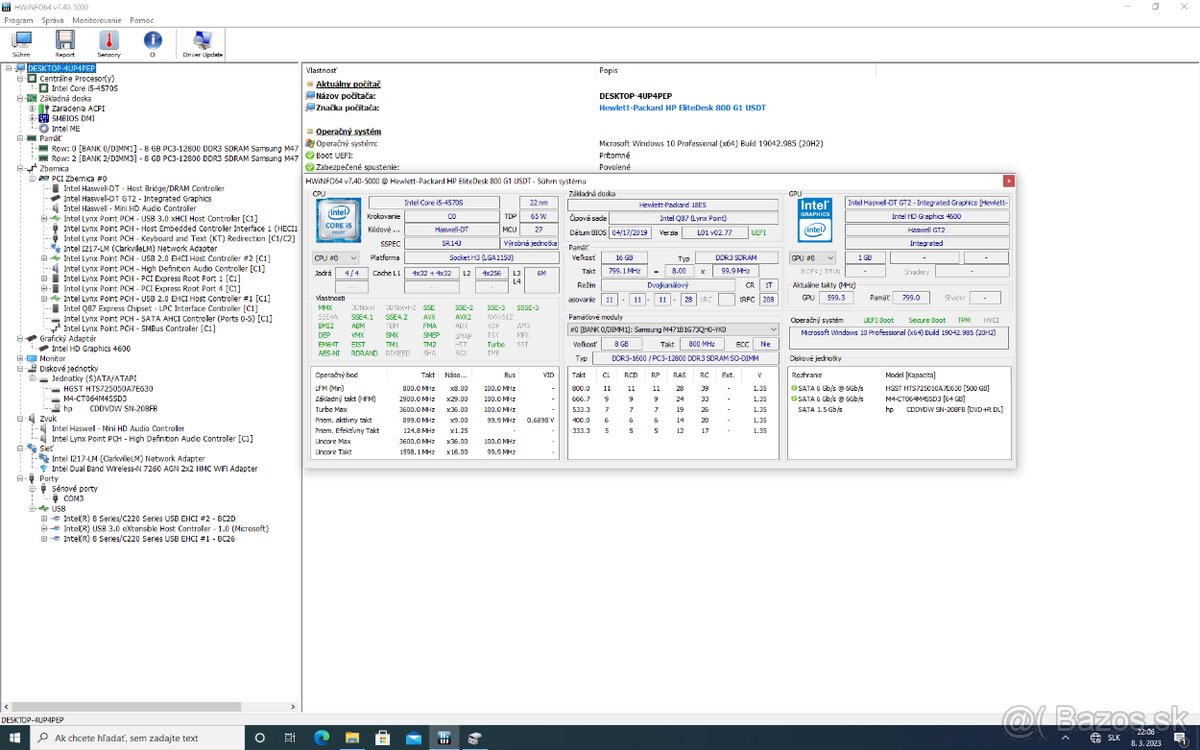Expand the Zariadenia ACPI node

pos(32,108)
